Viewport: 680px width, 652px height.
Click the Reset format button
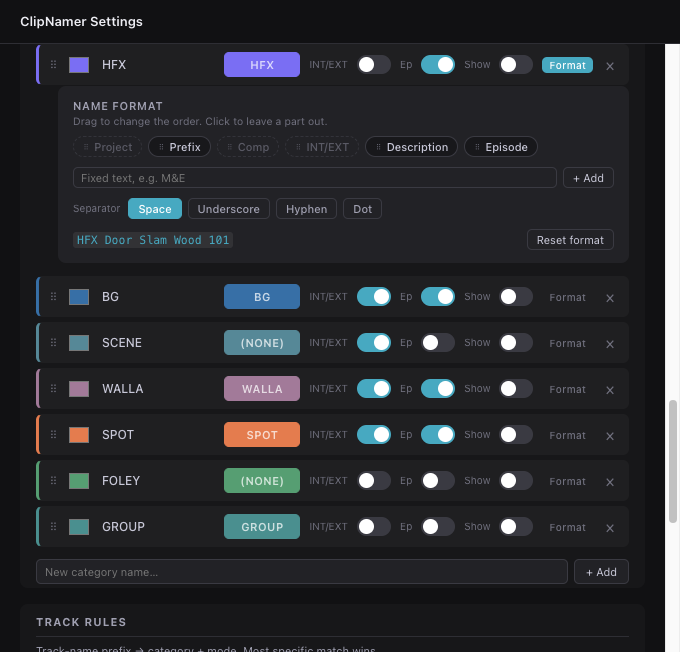570,240
